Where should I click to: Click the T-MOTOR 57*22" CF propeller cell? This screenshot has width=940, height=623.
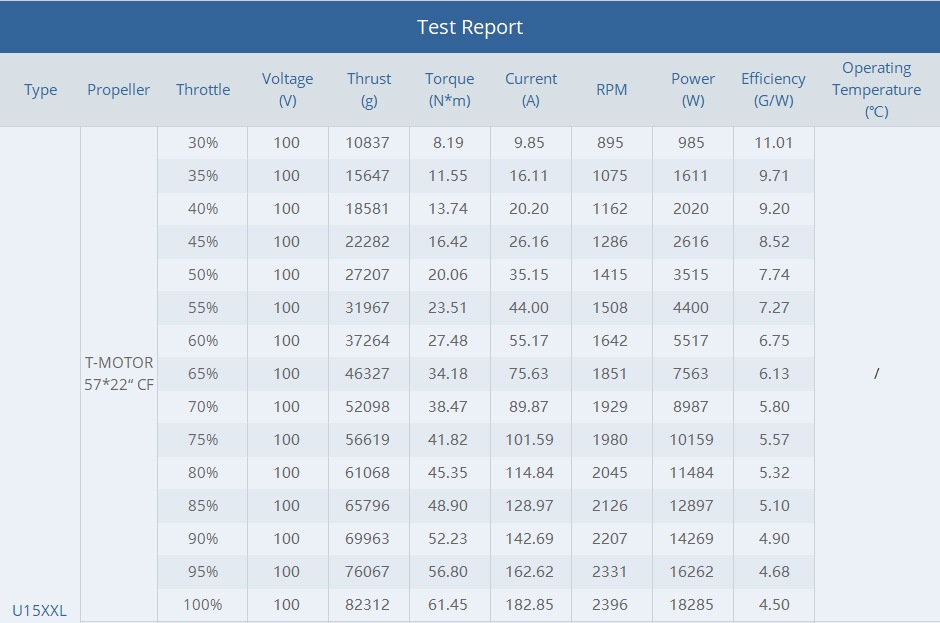tap(119, 373)
